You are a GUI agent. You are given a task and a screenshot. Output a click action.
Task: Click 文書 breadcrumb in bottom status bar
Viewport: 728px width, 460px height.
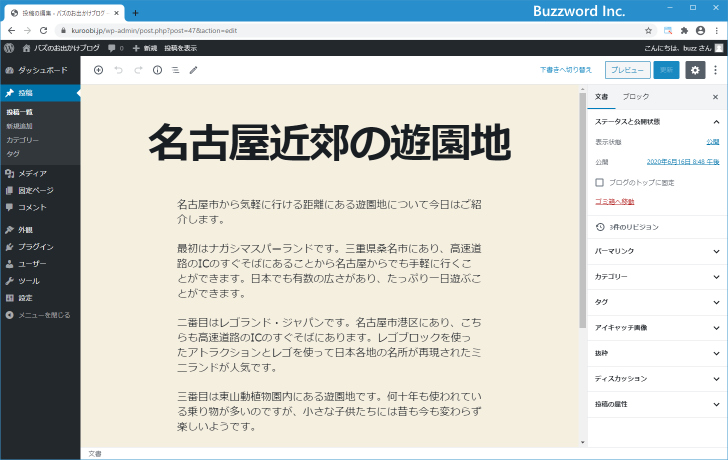point(95,454)
